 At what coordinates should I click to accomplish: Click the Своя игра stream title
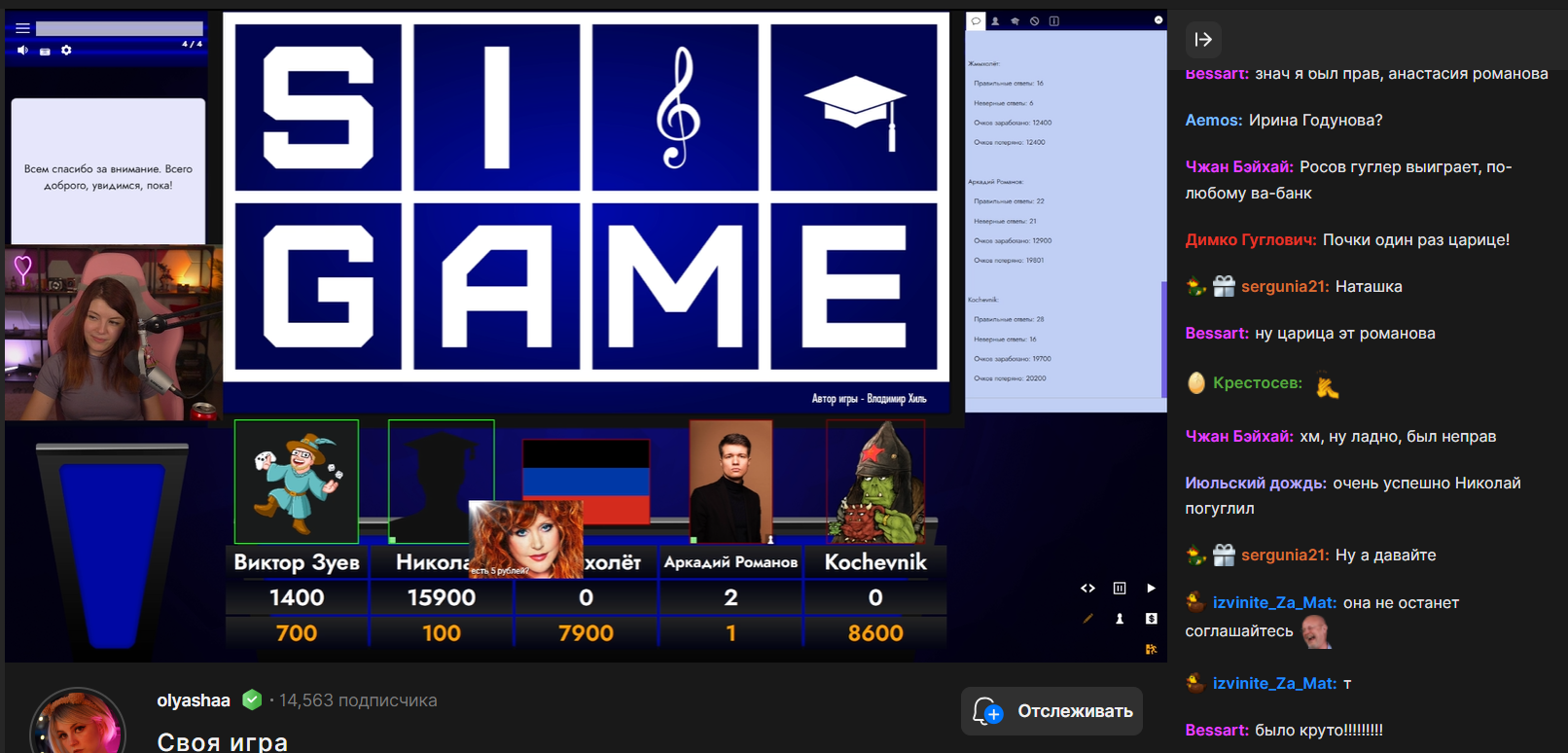[223, 741]
